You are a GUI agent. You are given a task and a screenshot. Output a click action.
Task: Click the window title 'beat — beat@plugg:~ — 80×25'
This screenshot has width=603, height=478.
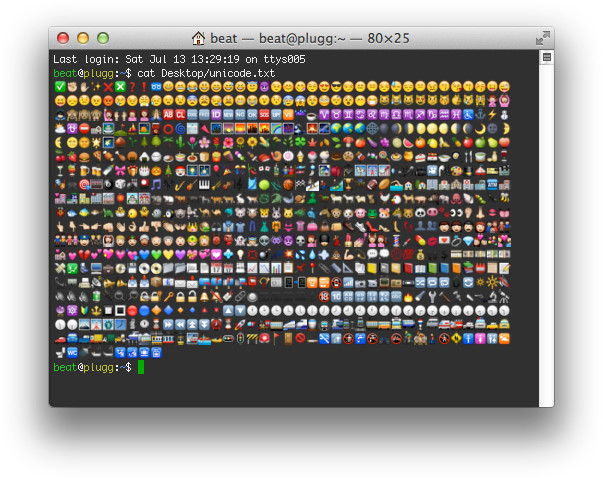(x=310, y=38)
